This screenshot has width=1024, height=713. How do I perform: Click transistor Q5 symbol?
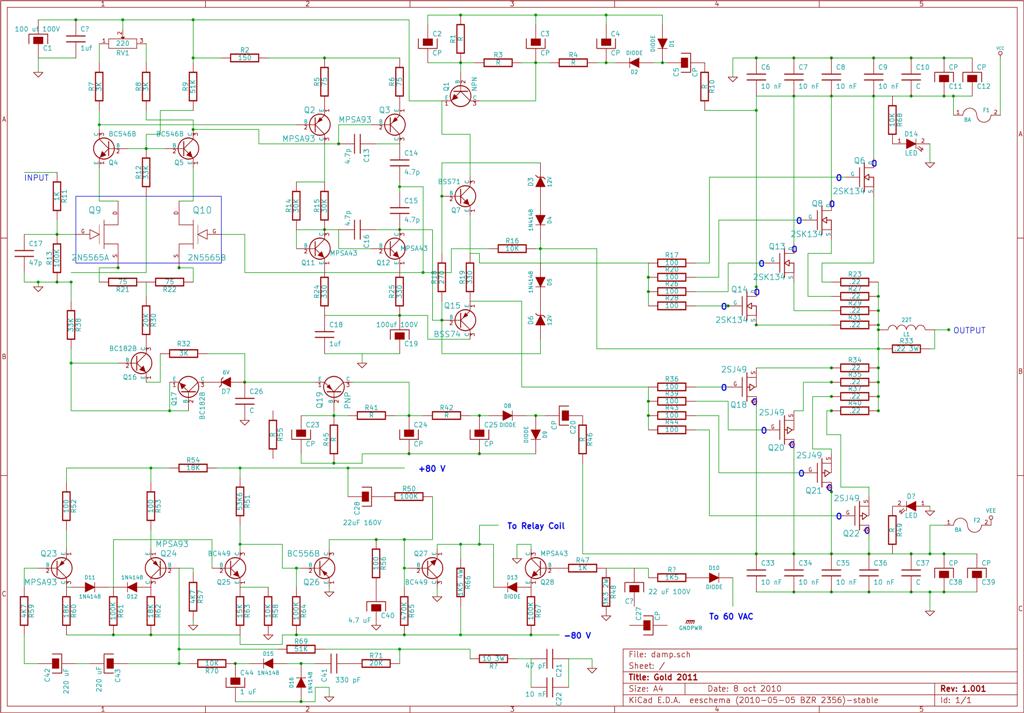[188, 150]
